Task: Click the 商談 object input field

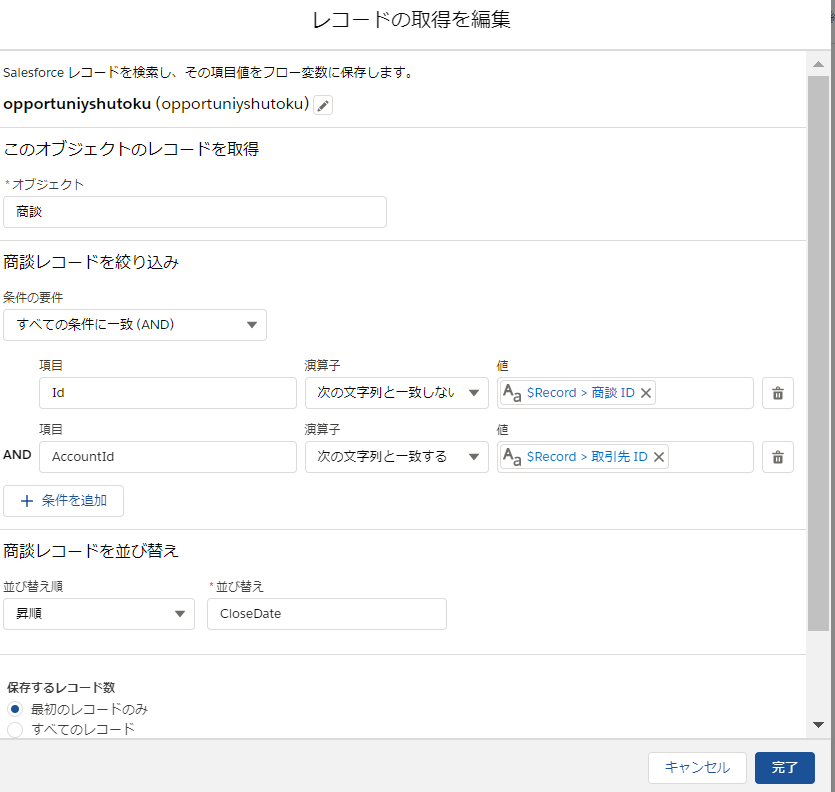Action: click(x=195, y=211)
